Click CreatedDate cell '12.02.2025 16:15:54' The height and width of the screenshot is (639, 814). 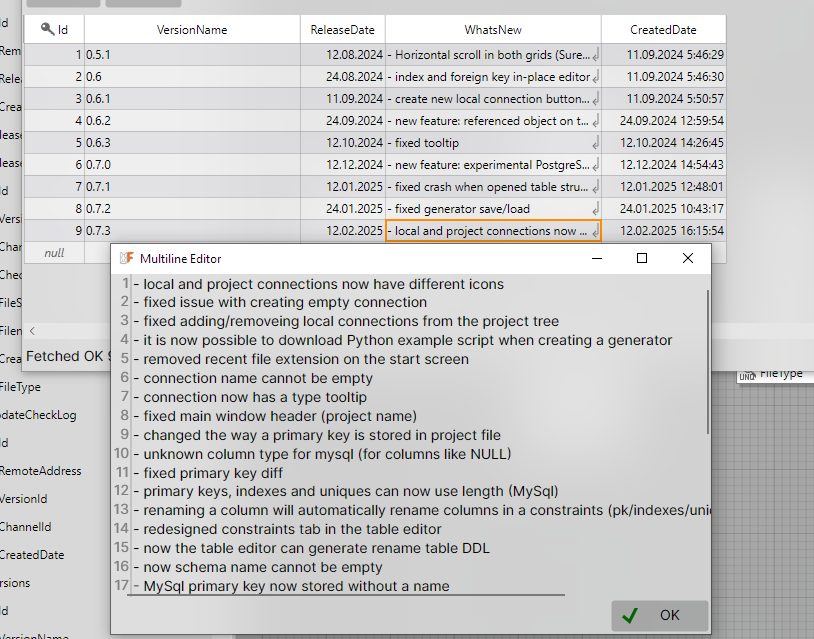(x=663, y=231)
